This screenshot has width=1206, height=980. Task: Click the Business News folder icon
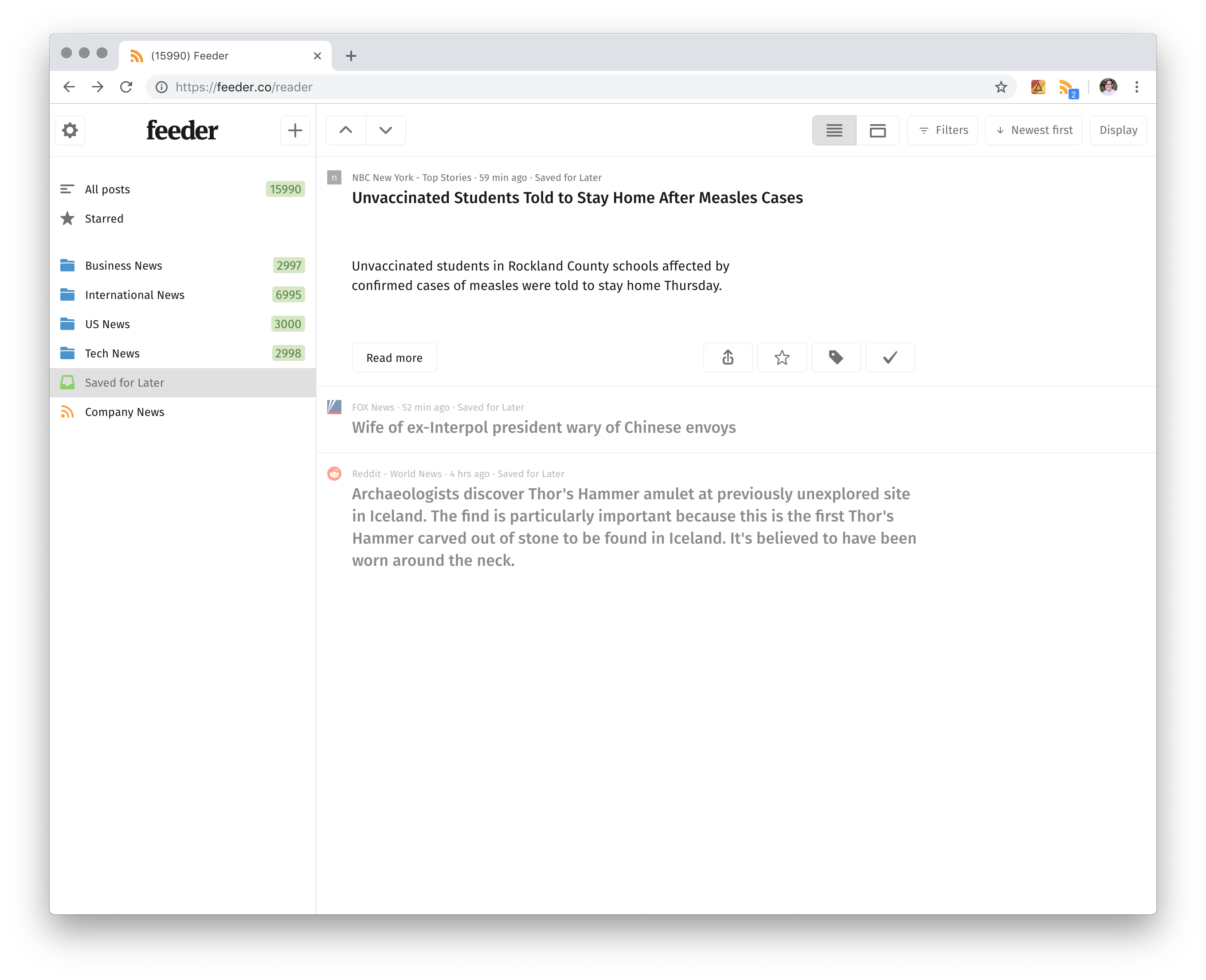[x=67, y=265]
